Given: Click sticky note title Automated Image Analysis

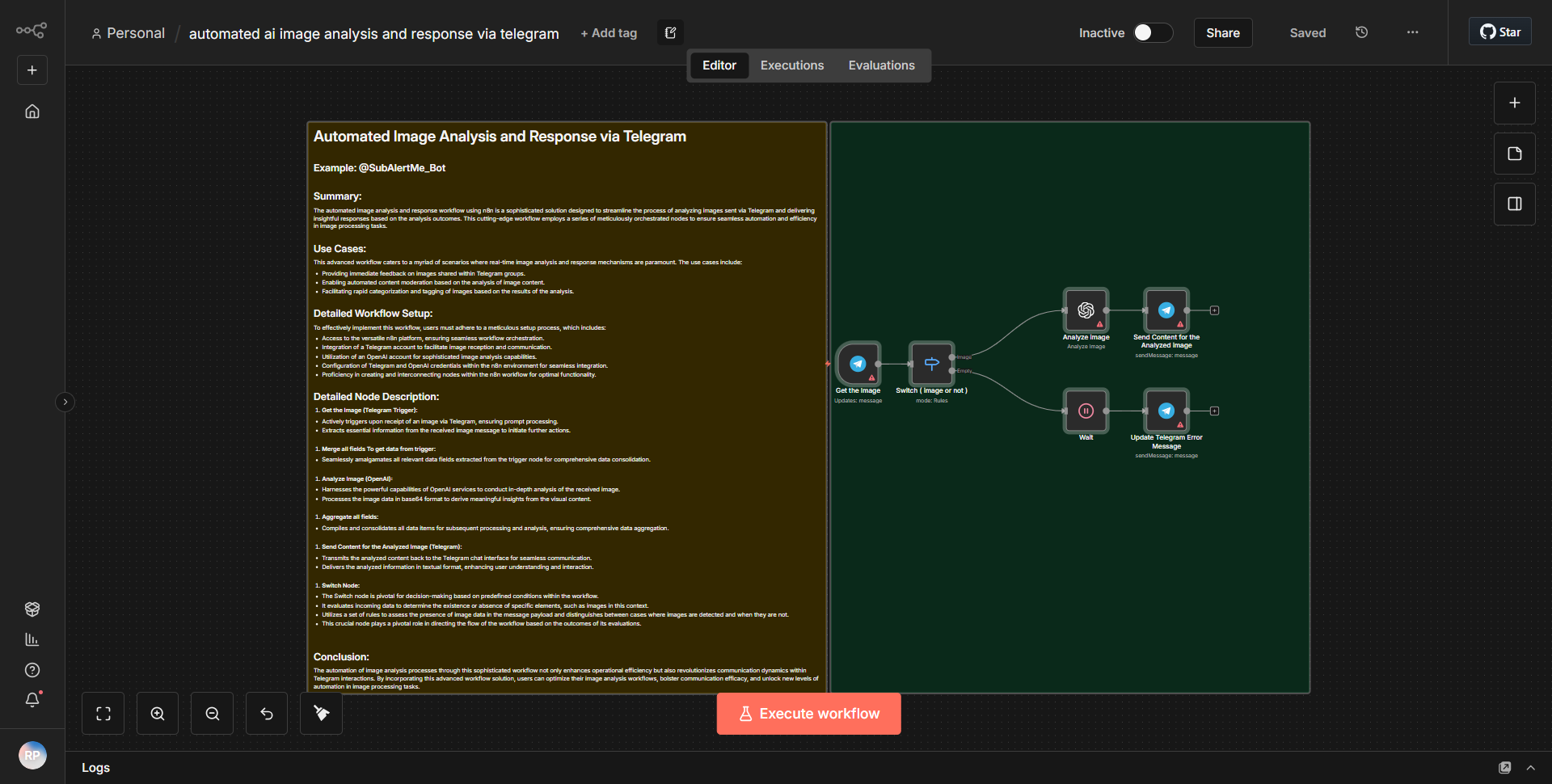Looking at the screenshot, I should pos(500,137).
